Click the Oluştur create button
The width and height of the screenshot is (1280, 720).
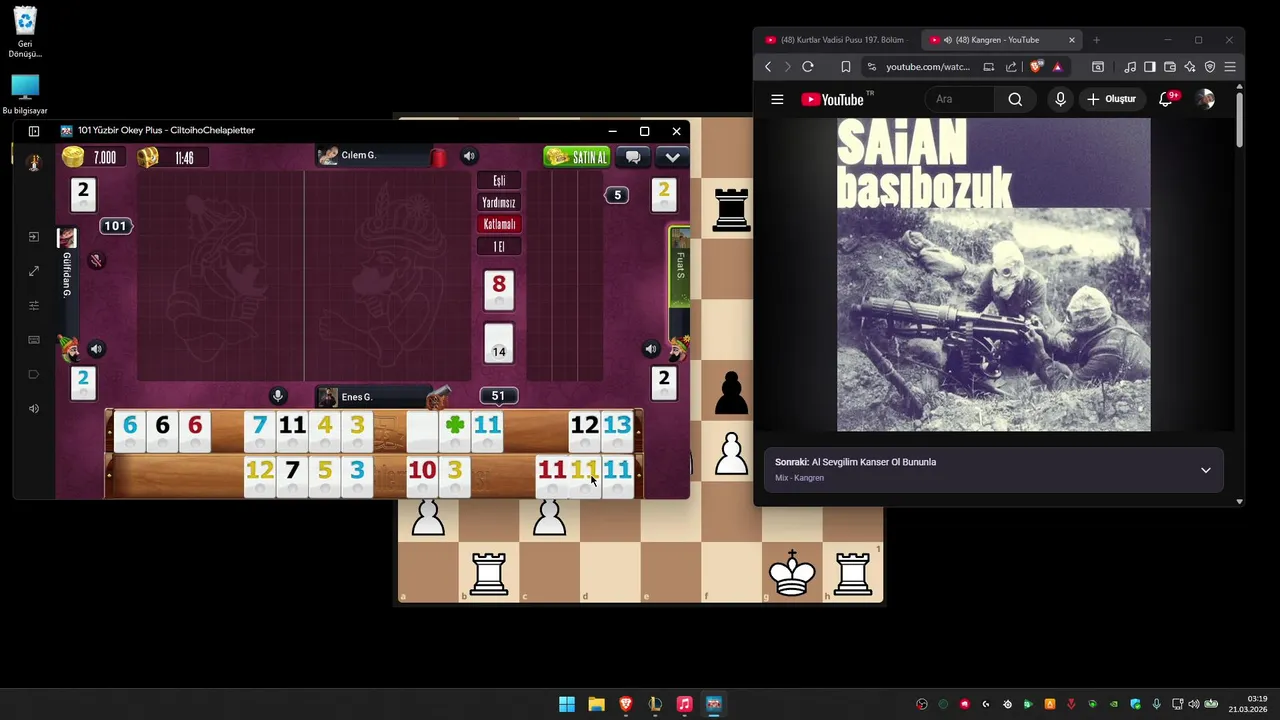click(1112, 99)
